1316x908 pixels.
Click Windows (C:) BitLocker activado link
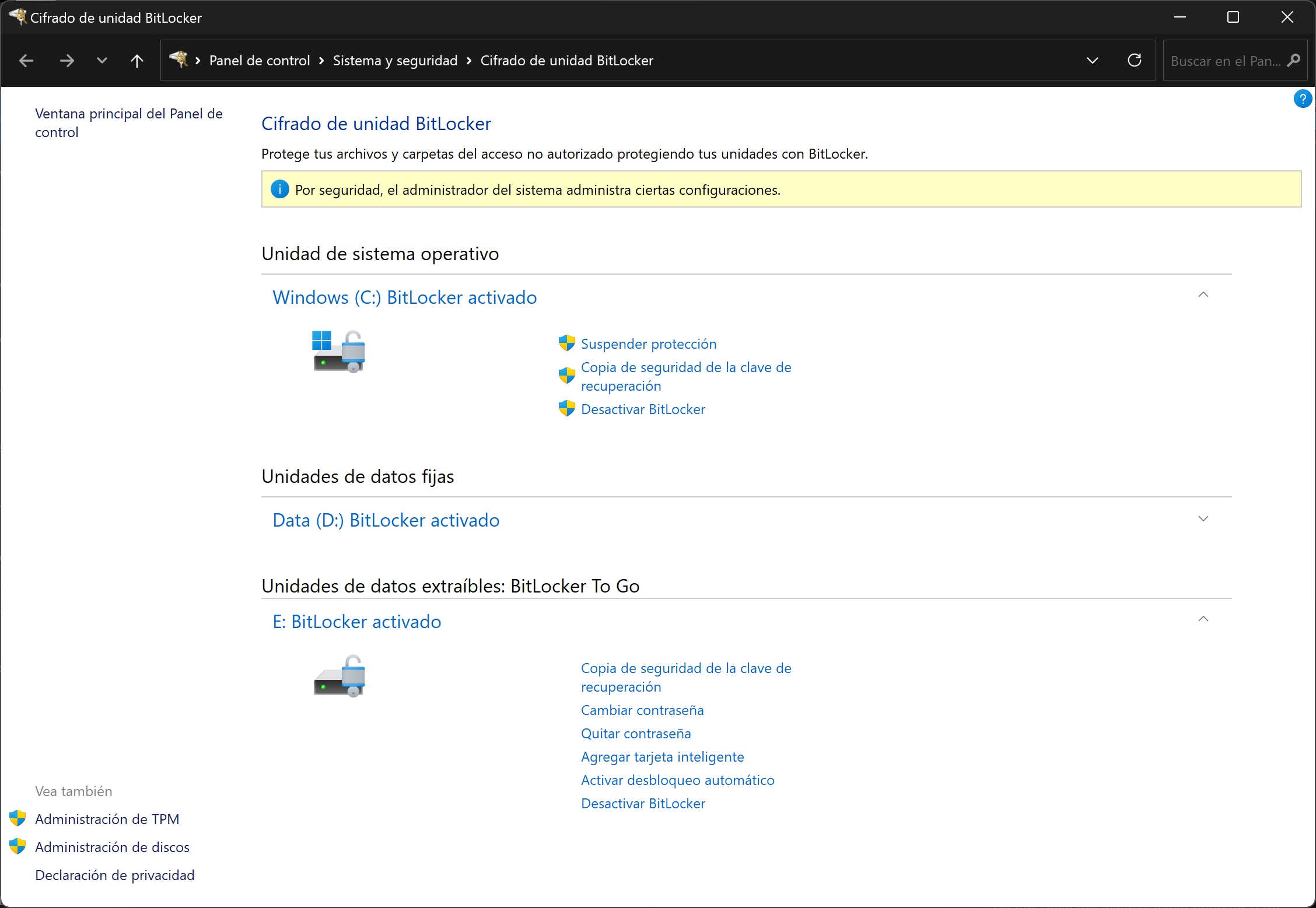(405, 297)
